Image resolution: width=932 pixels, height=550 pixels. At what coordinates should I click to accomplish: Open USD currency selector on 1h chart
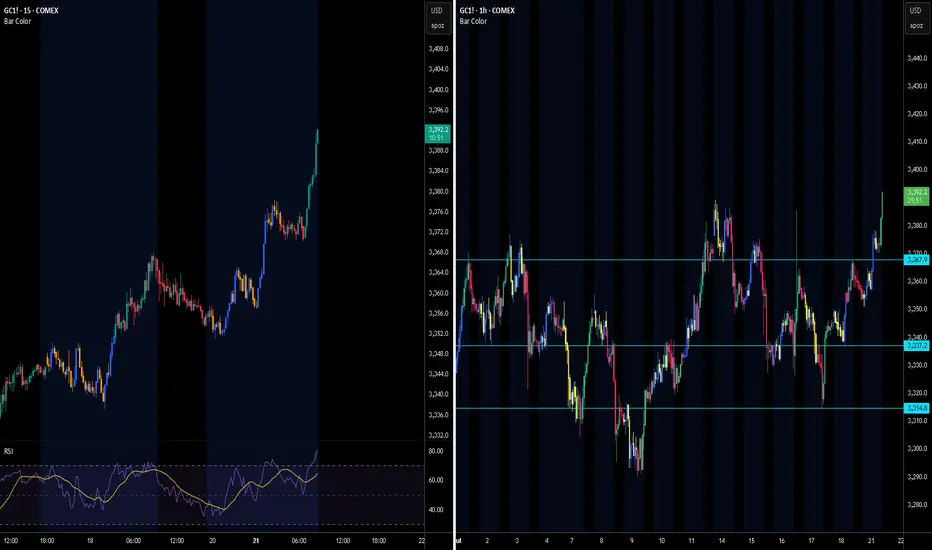(915, 11)
